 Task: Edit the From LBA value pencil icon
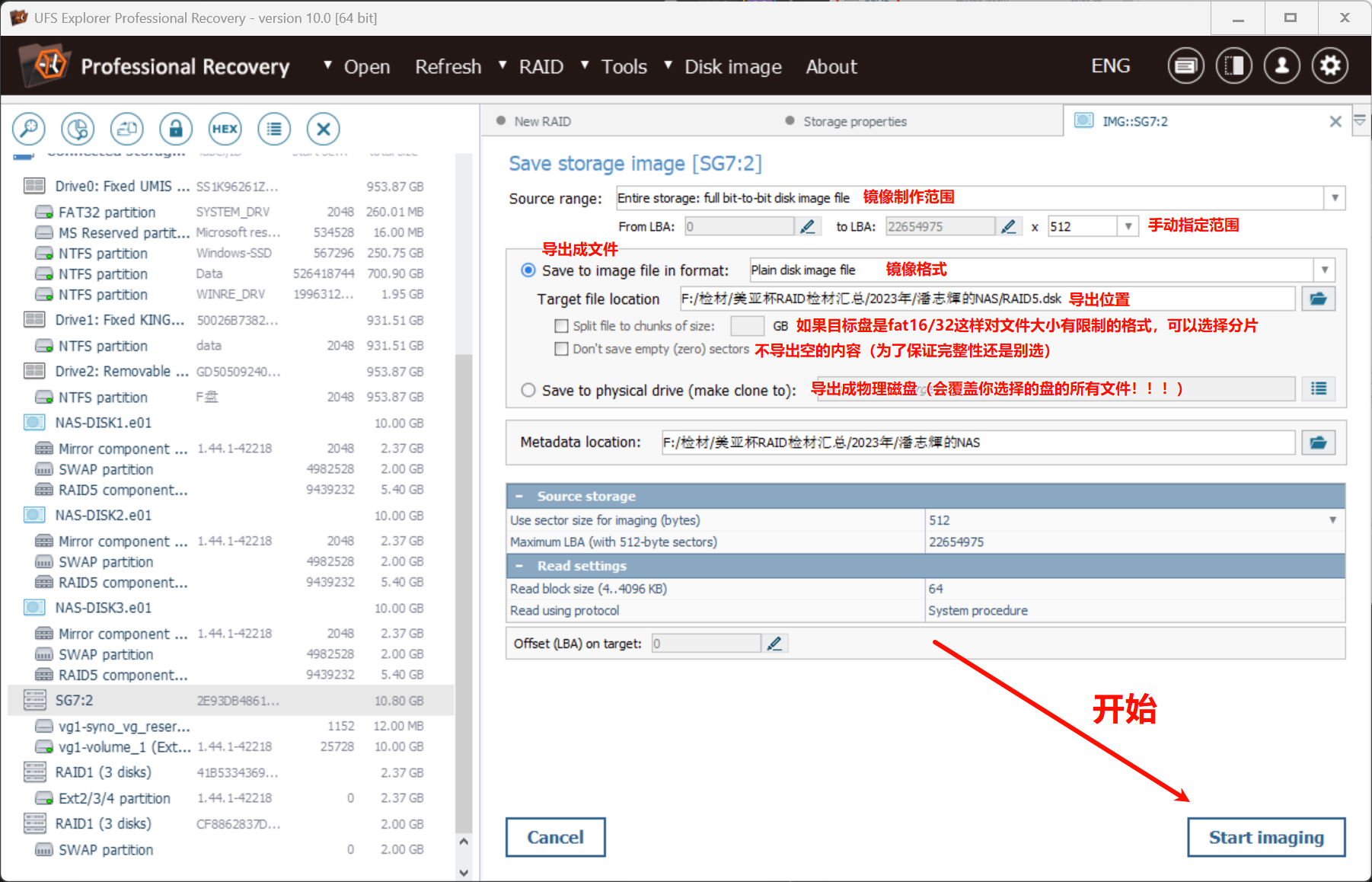[x=807, y=226]
